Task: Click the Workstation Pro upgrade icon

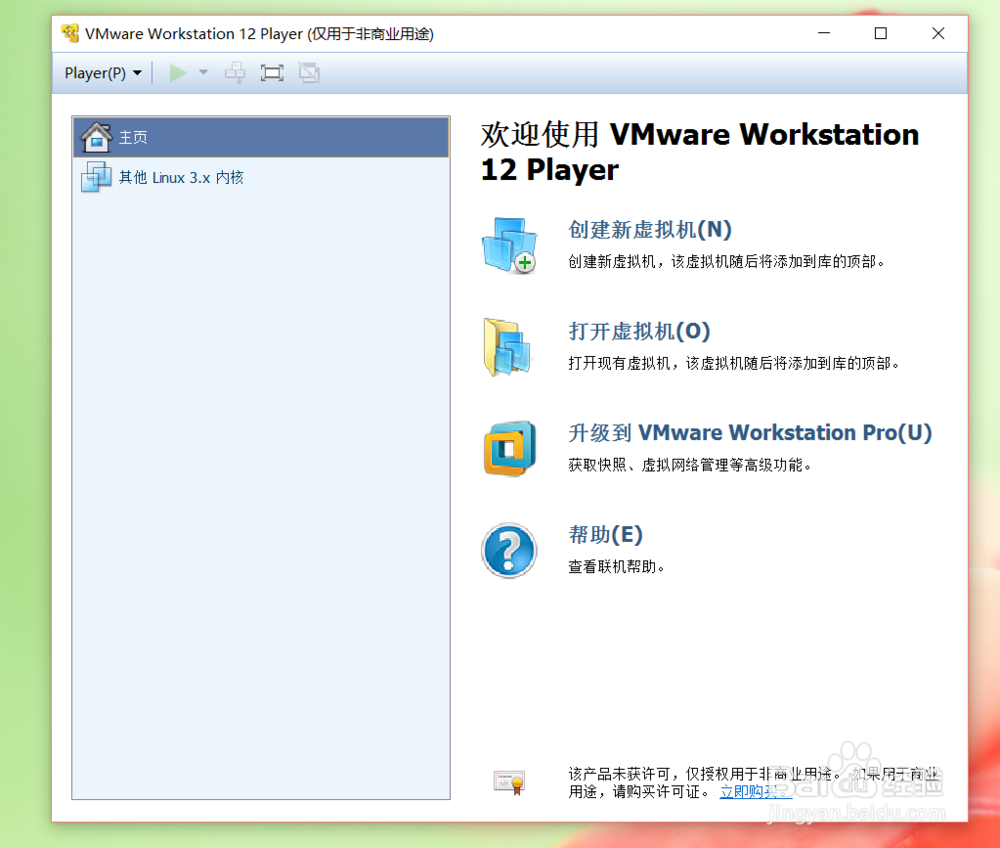Action: pyautogui.click(x=510, y=449)
